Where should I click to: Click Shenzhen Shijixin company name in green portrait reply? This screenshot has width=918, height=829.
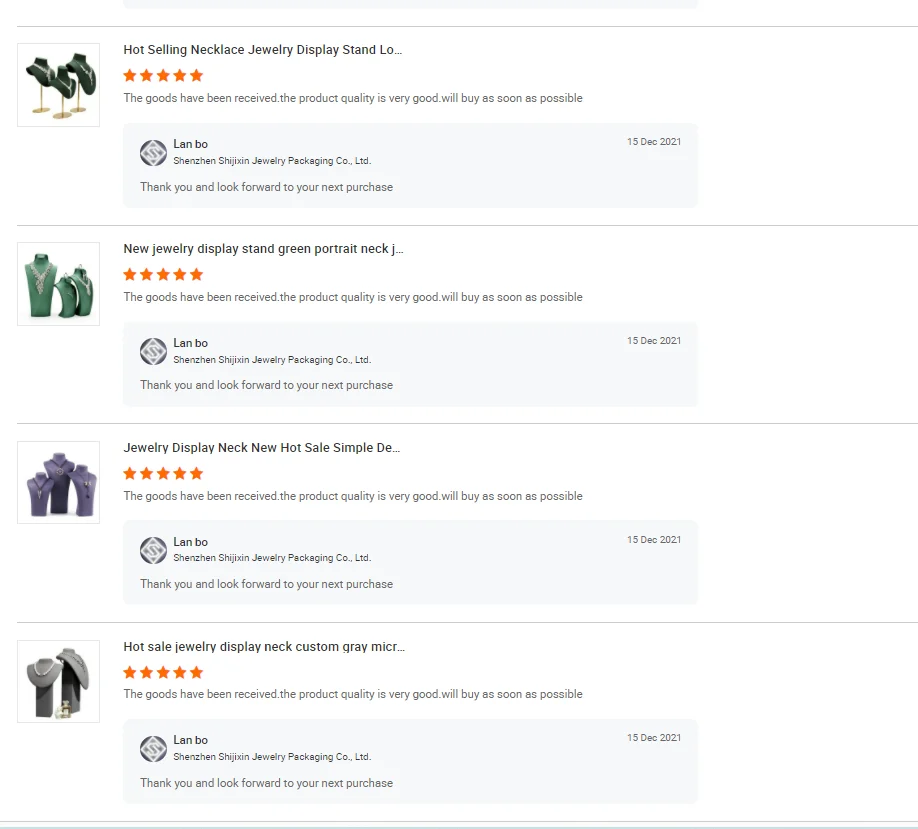(271, 360)
